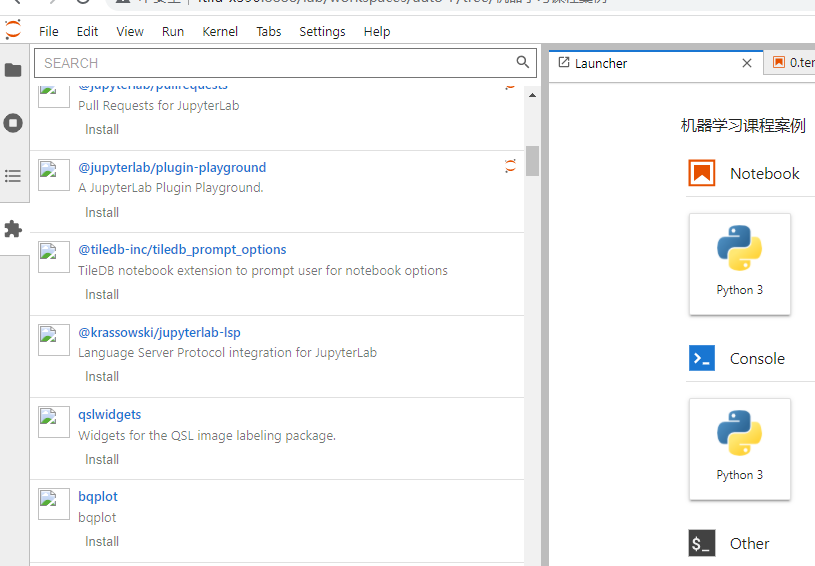
Task: Open the Edit menu
Action: point(87,32)
